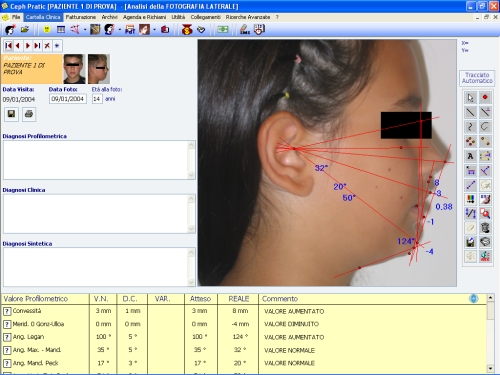The width and height of the screenshot is (500, 375).
Task: Click the open folder toolbar icon
Action: pyautogui.click(x=25, y=30)
